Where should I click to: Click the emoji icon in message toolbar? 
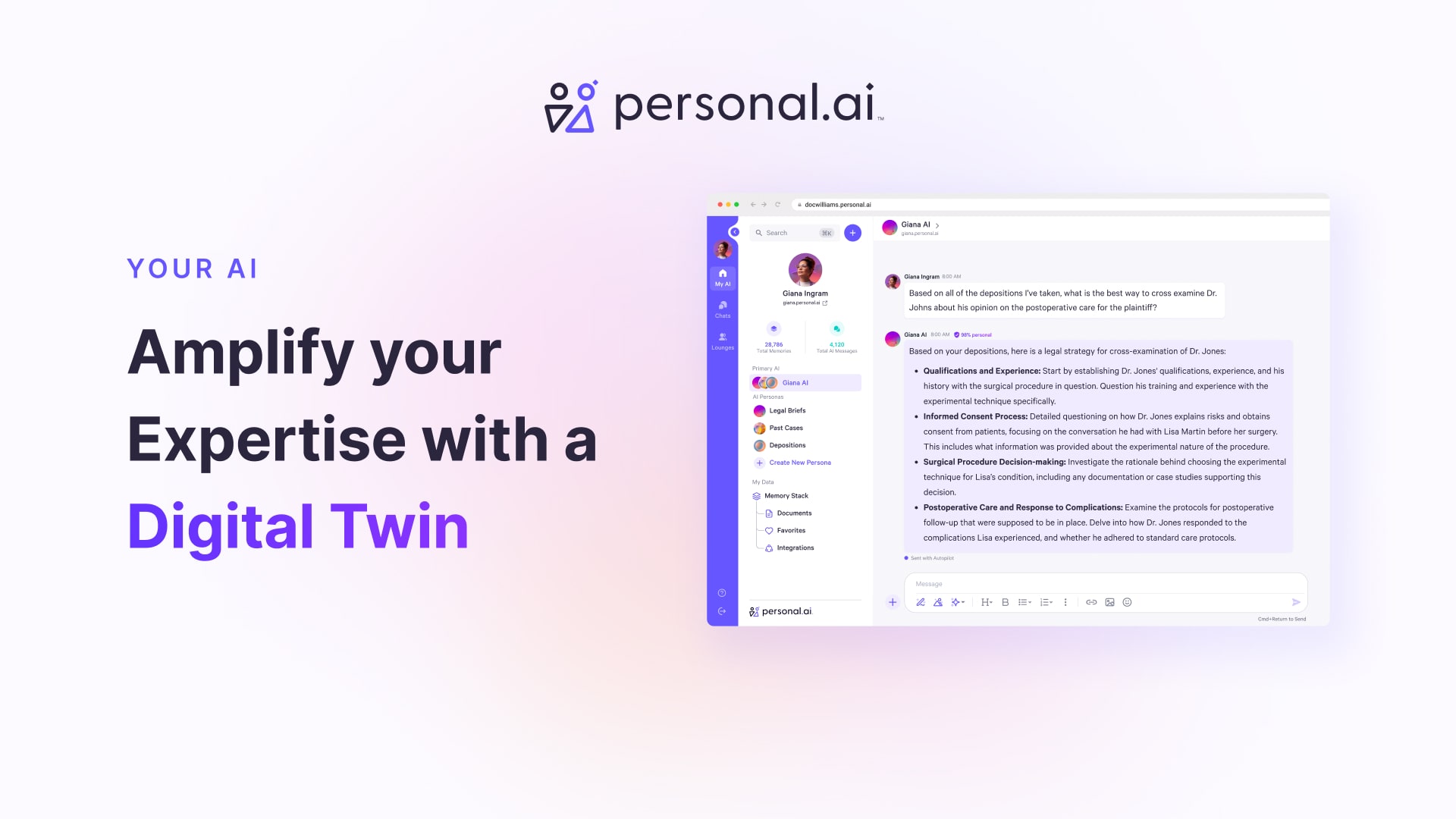1125,602
